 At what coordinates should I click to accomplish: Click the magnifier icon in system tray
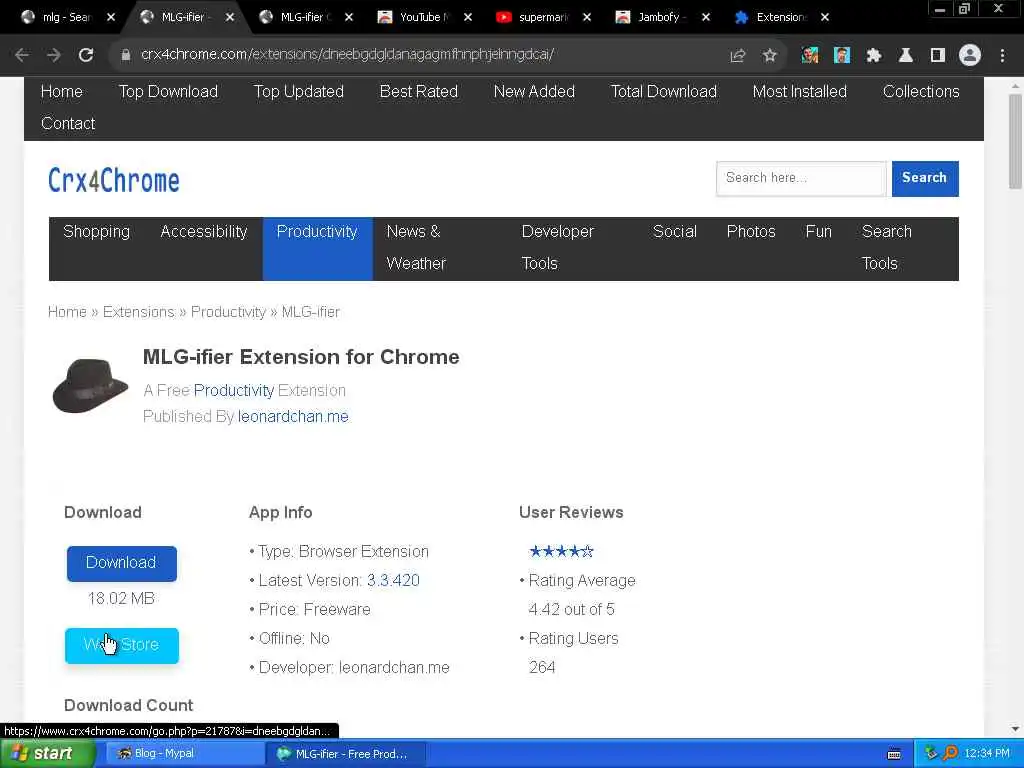point(950,754)
